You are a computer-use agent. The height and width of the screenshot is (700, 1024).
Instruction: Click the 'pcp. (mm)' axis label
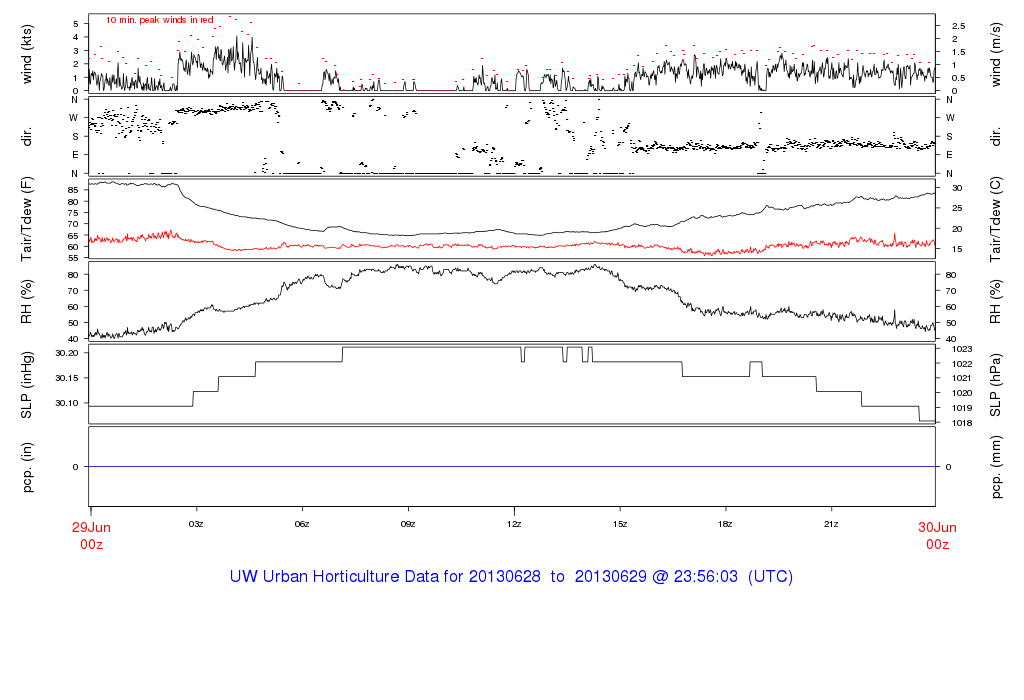coord(995,467)
